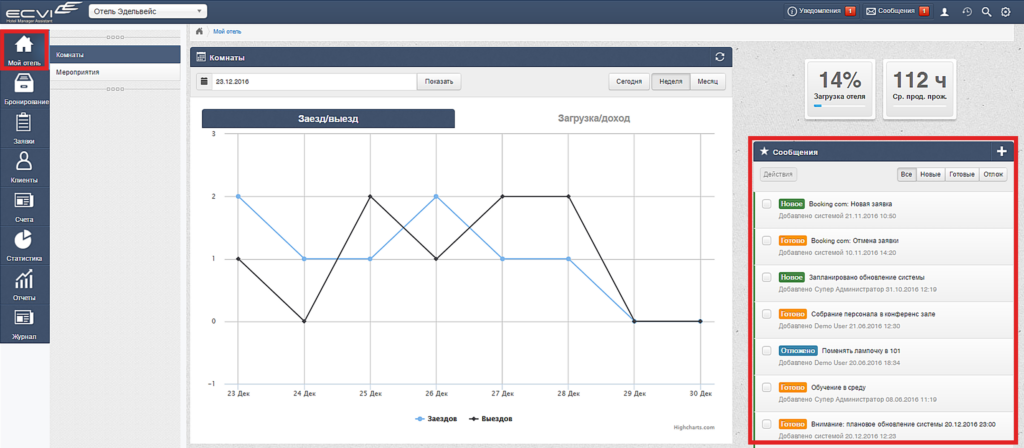Open calendar picker beside date field
The width and height of the screenshot is (1024, 448).
click(204, 82)
